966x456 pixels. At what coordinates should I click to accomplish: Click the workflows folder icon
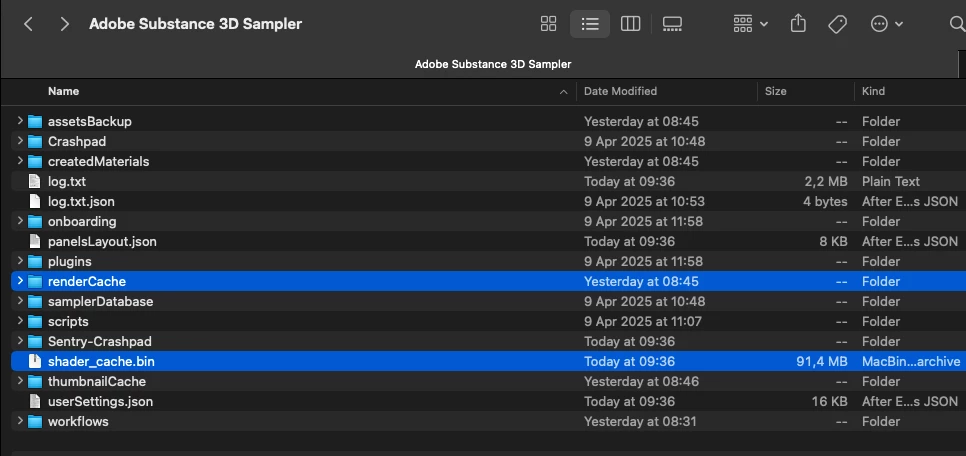point(35,421)
